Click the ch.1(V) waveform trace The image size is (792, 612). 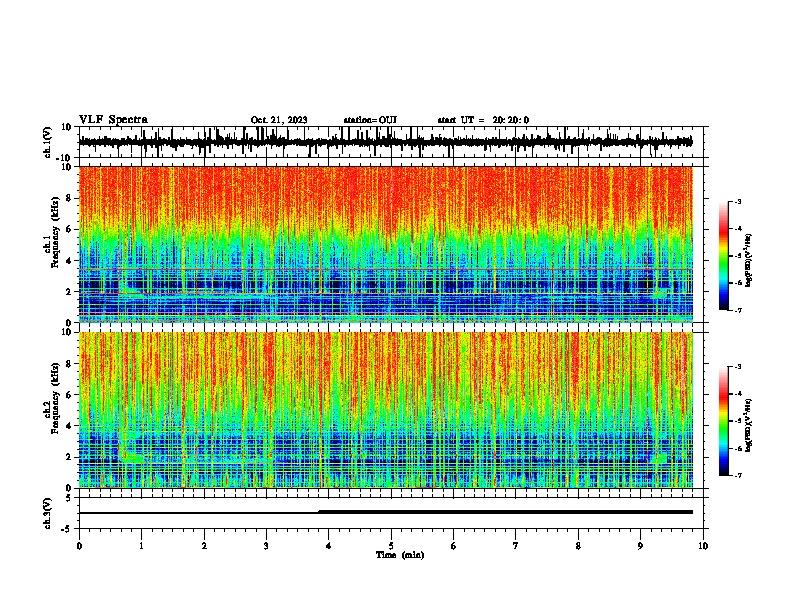[x=386, y=142]
